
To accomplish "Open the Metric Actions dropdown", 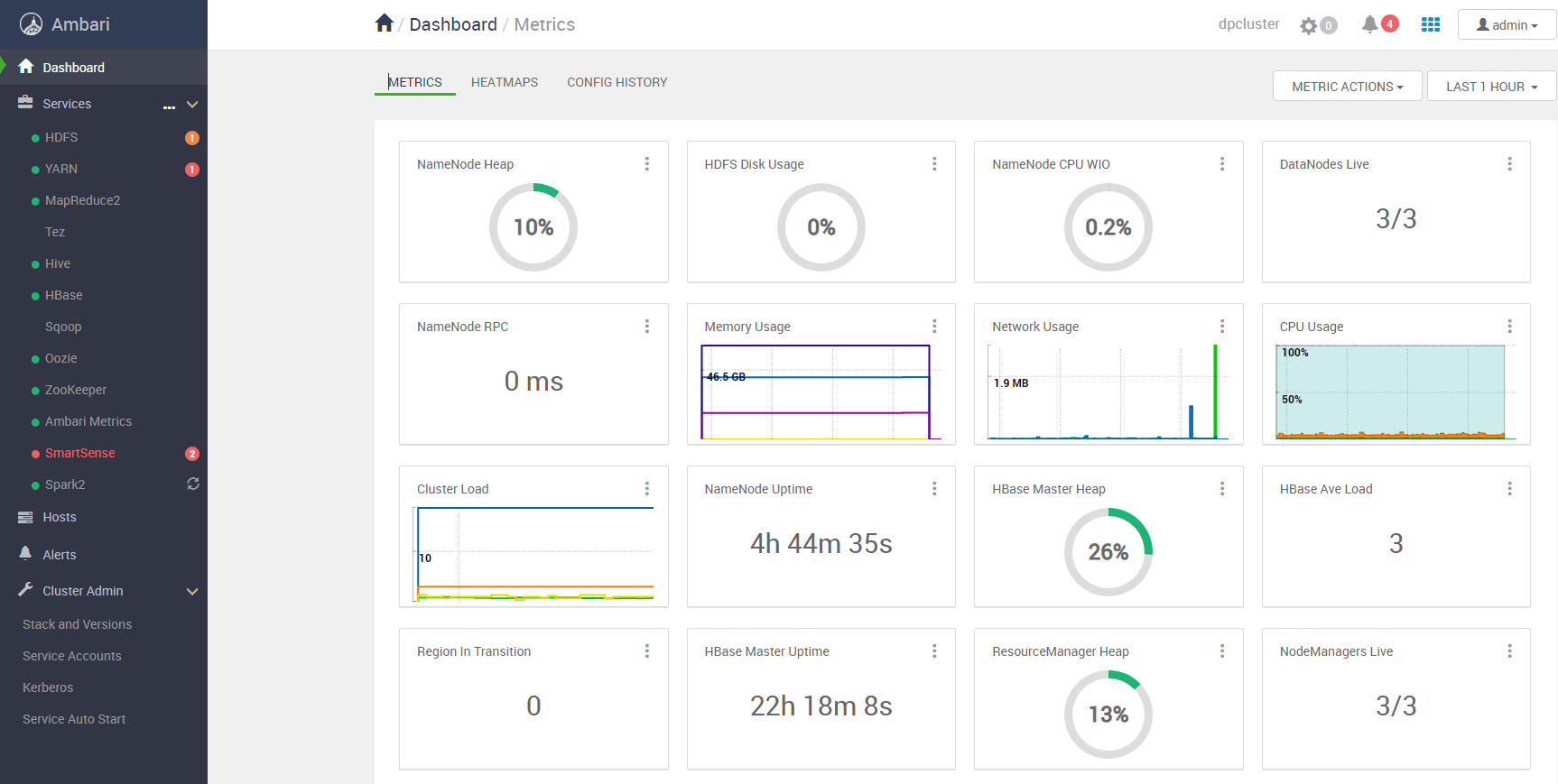I will 1348,87.
